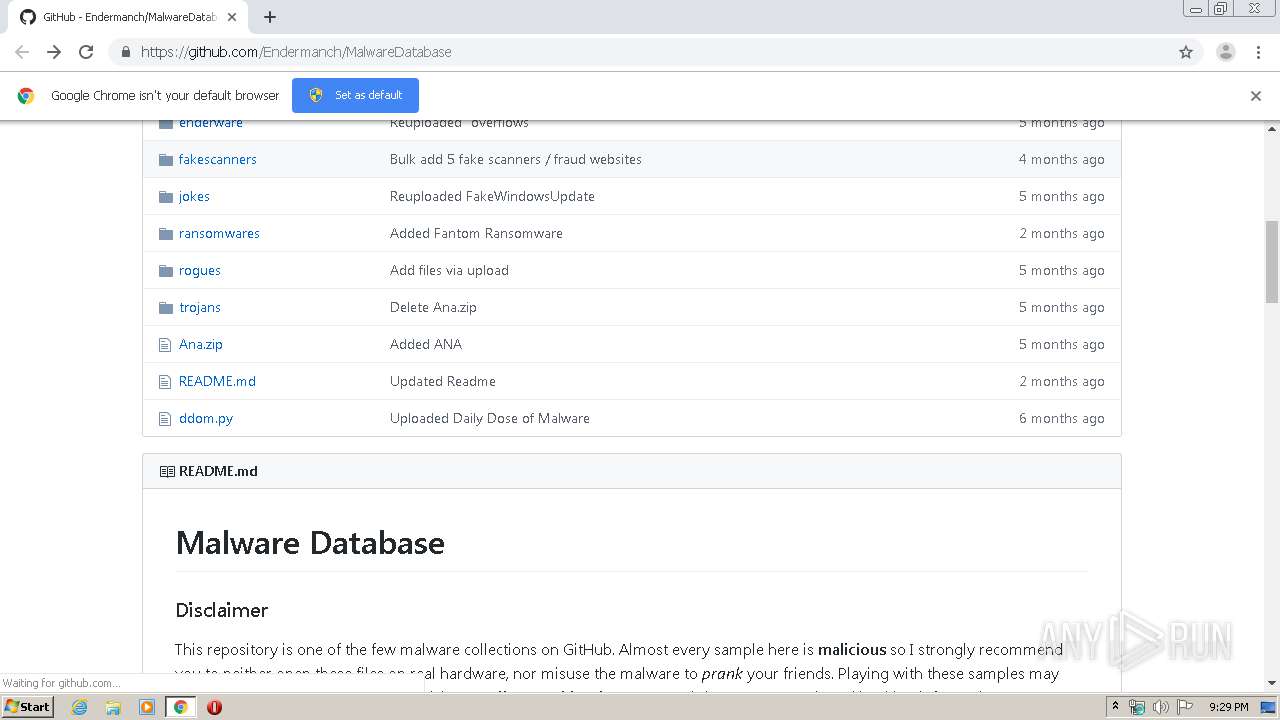The height and width of the screenshot is (720, 1280).
Task: Click the rogues folder icon
Action: click(x=166, y=271)
